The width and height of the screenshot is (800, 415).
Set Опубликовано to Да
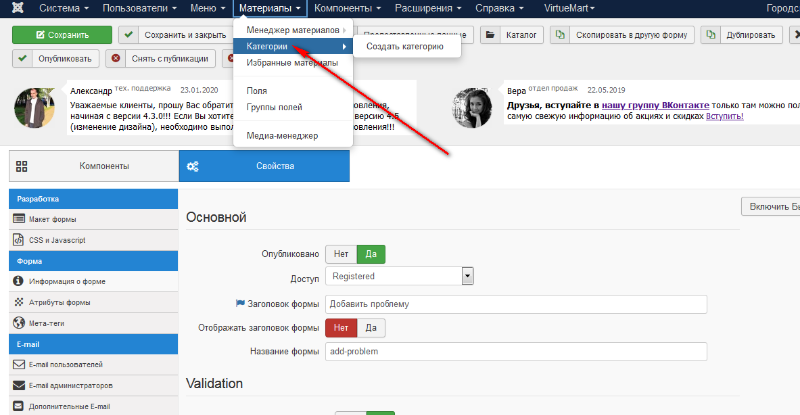pos(371,254)
